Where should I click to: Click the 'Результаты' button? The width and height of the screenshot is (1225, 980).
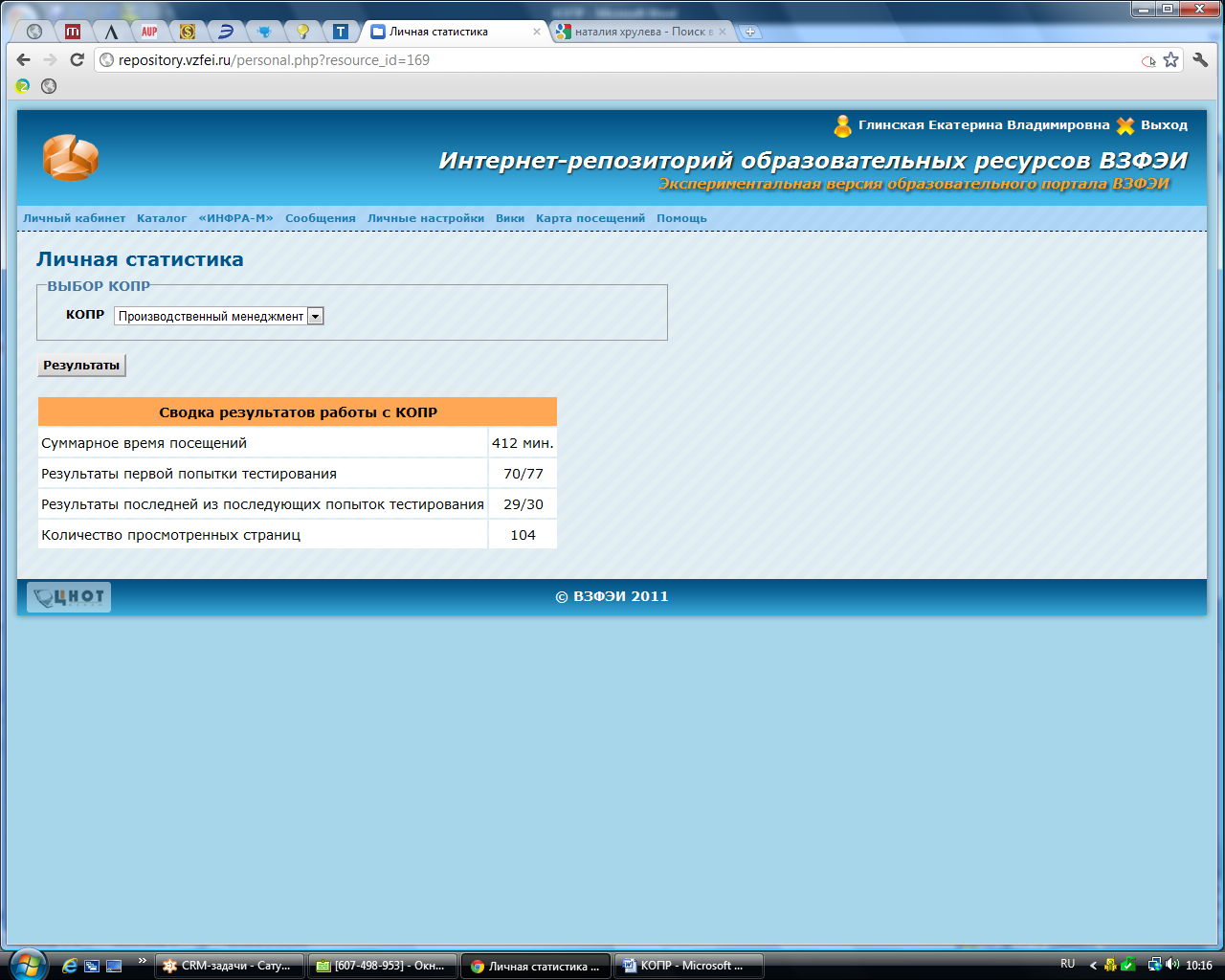click(81, 365)
